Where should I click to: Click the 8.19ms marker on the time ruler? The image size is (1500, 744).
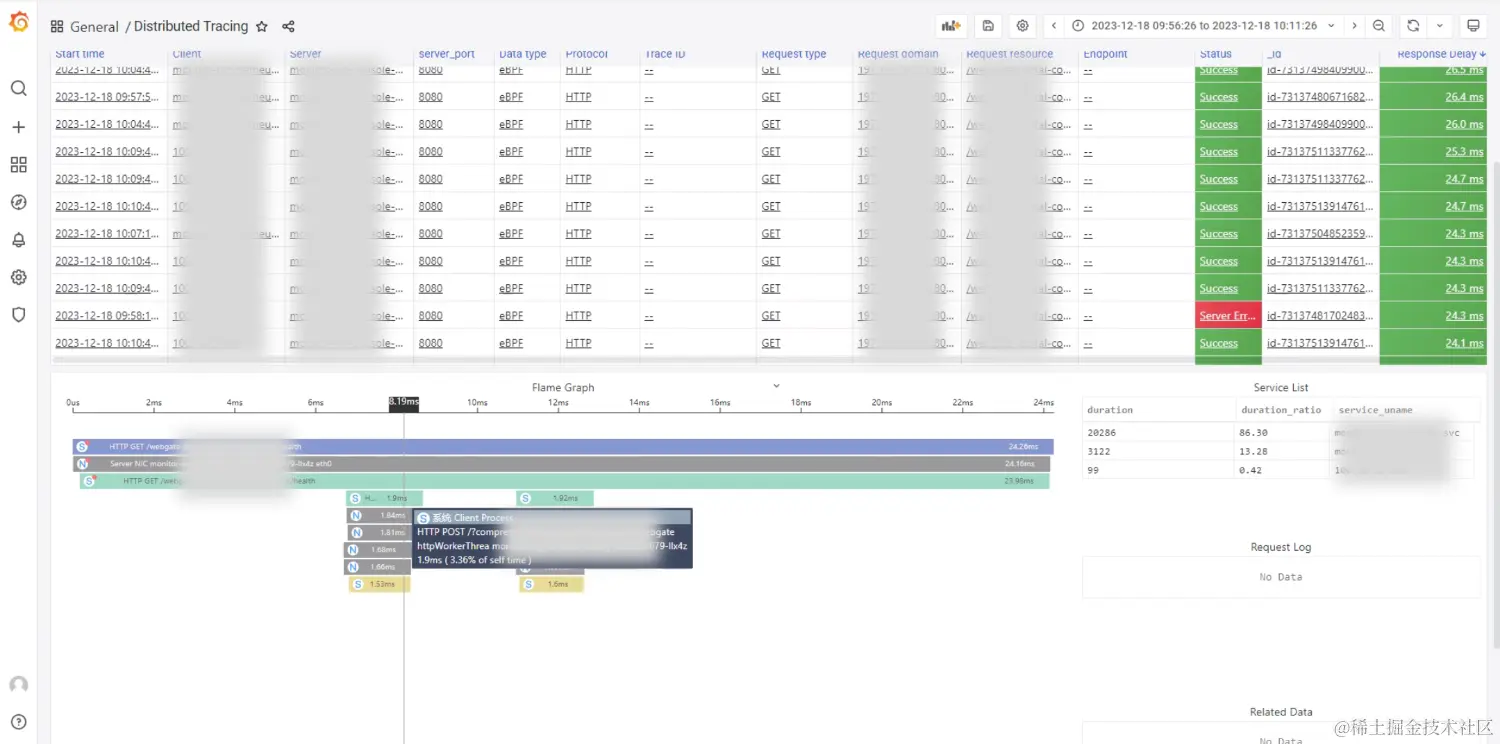click(403, 401)
